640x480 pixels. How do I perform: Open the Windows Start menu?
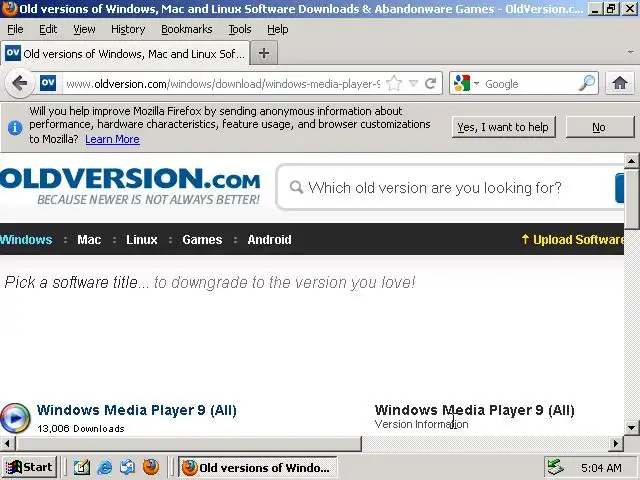pos(29,467)
